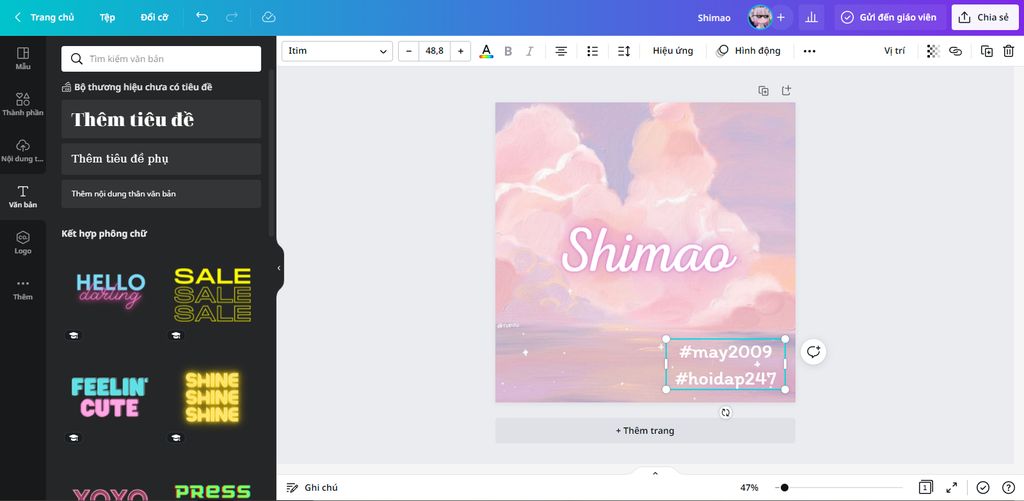Click Thêm tiêu đề heading option
1024x501 pixels.
[161, 119]
